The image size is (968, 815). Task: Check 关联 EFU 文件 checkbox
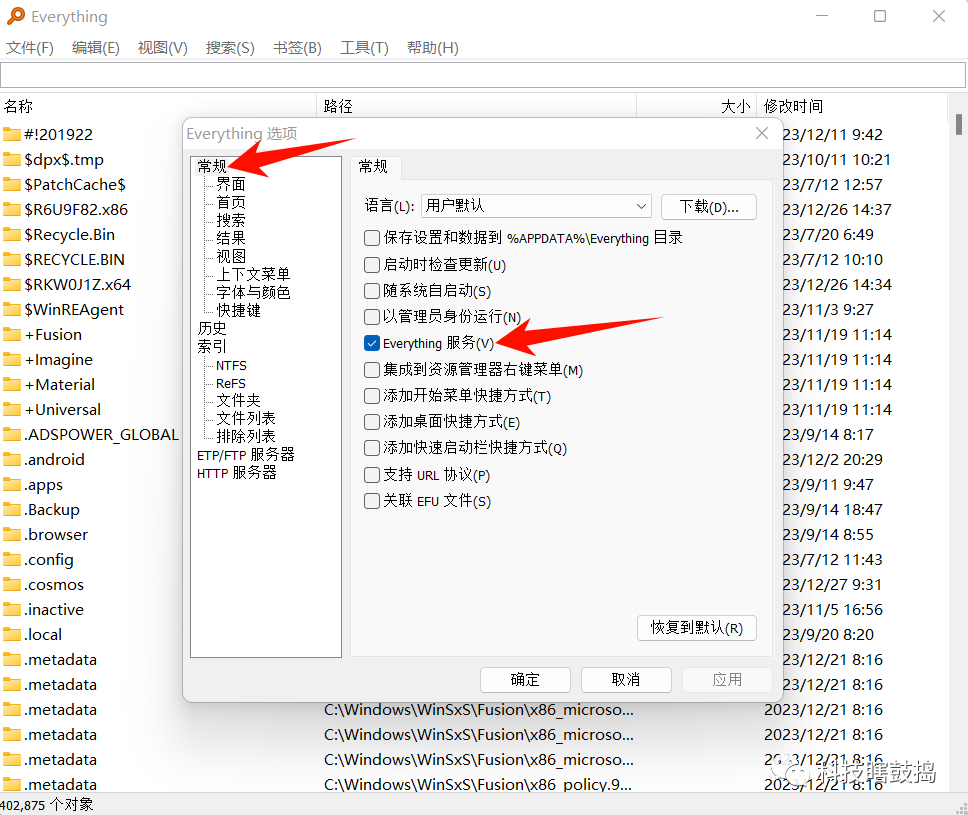pyautogui.click(x=372, y=501)
